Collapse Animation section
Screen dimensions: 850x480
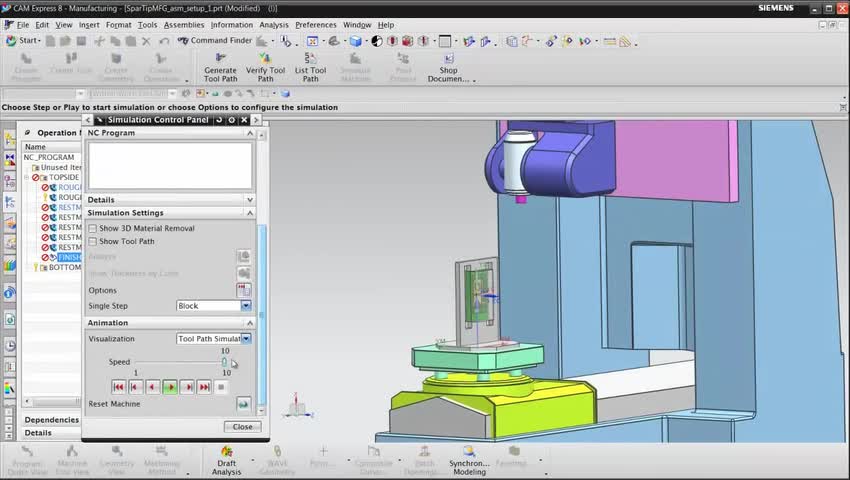point(250,323)
